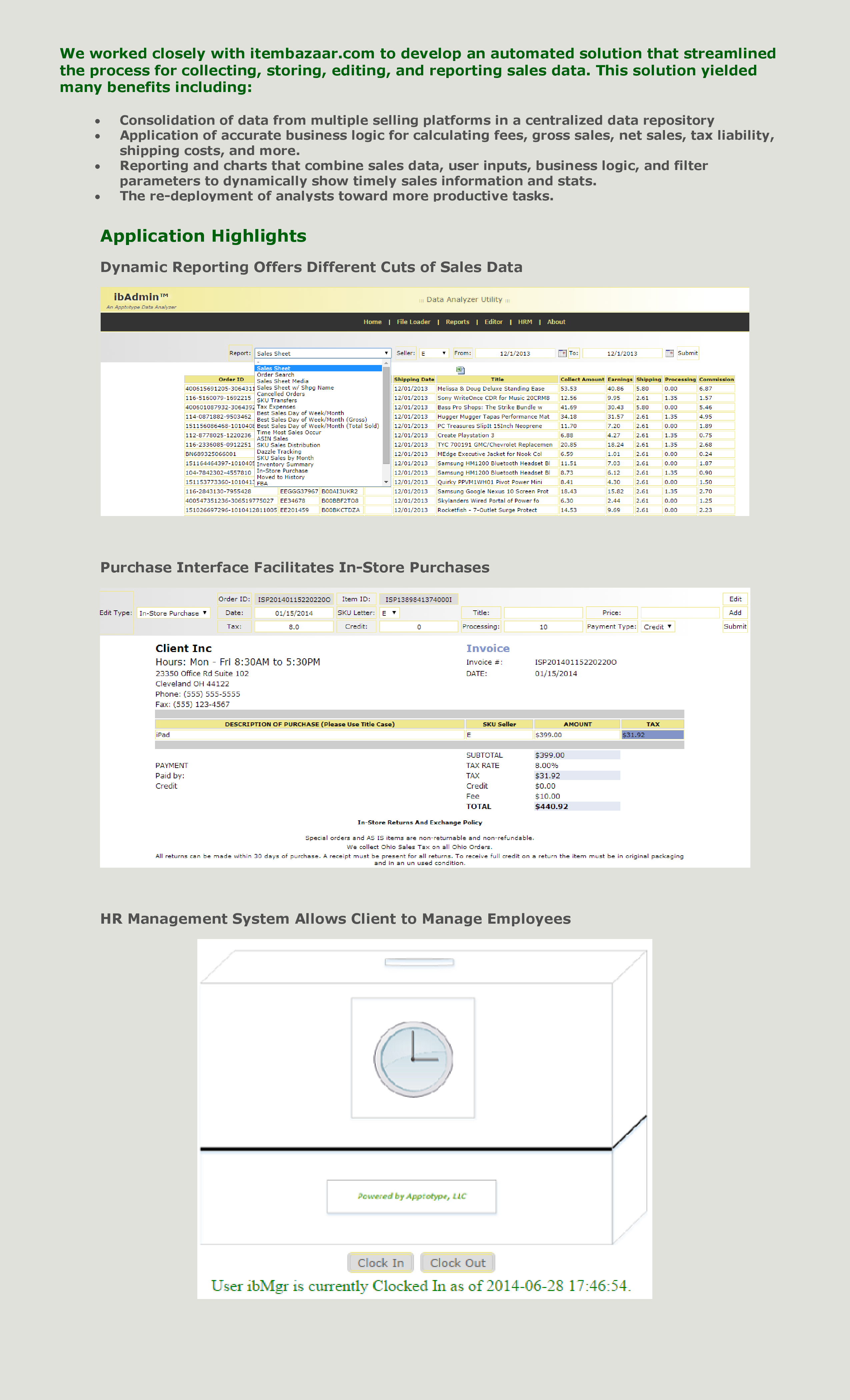Click the Excel export icon above the table
The image size is (850, 1400).
click(460, 370)
